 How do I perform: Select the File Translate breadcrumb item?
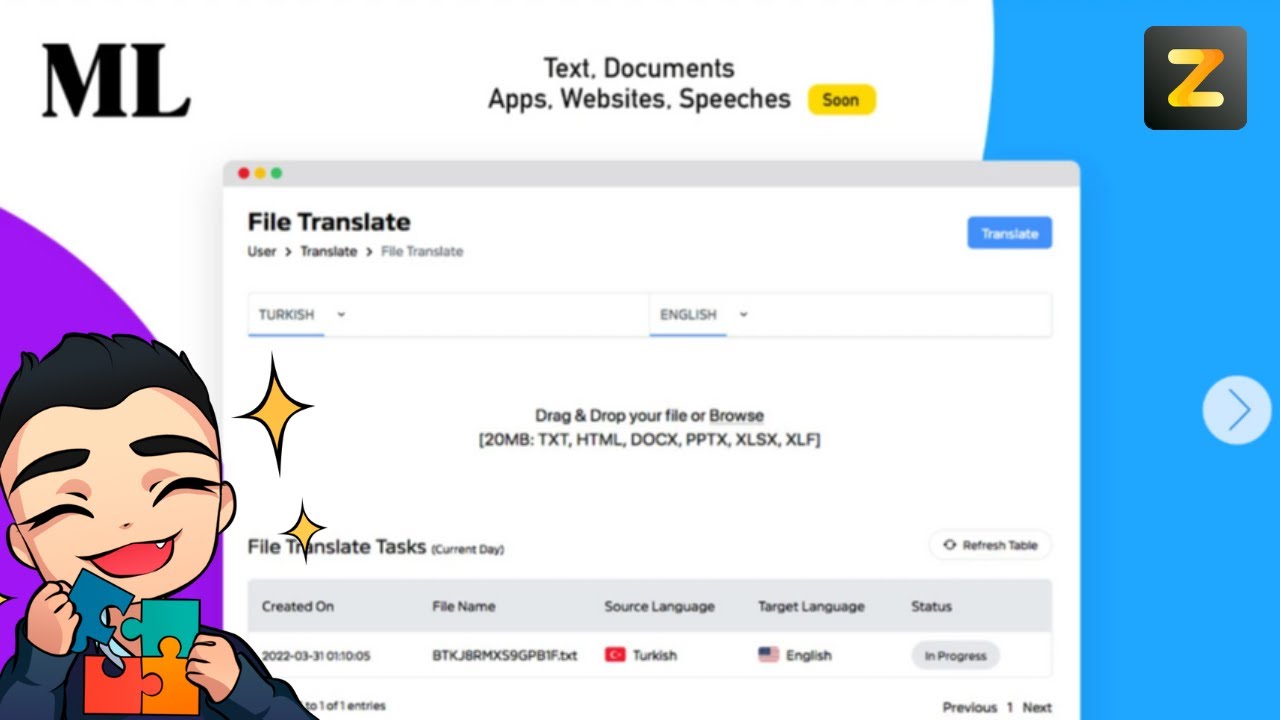coord(422,251)
